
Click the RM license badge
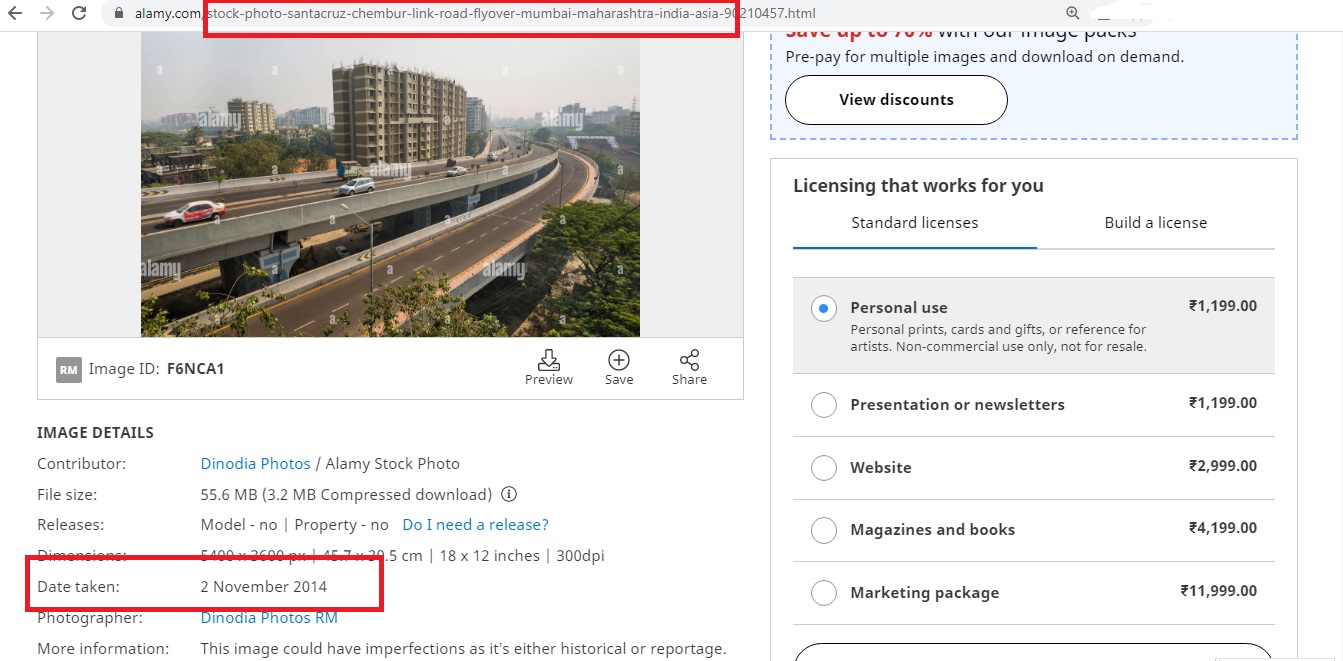(68, 370)
